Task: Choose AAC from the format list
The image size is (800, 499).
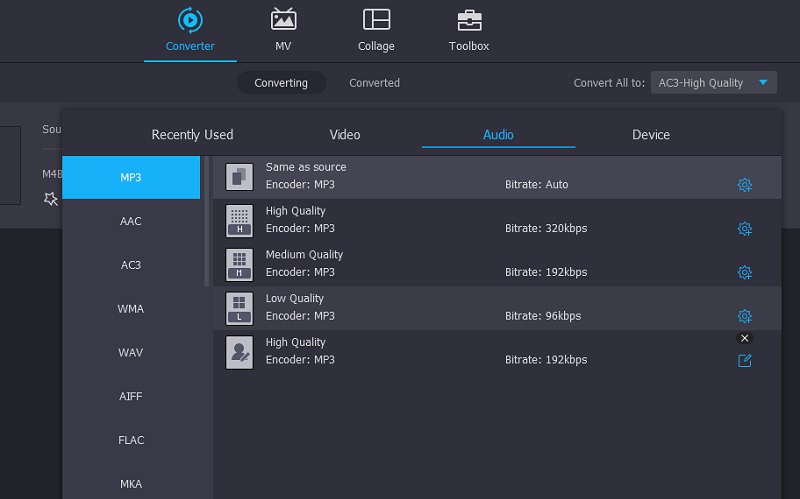Action: tap(131, 221)
